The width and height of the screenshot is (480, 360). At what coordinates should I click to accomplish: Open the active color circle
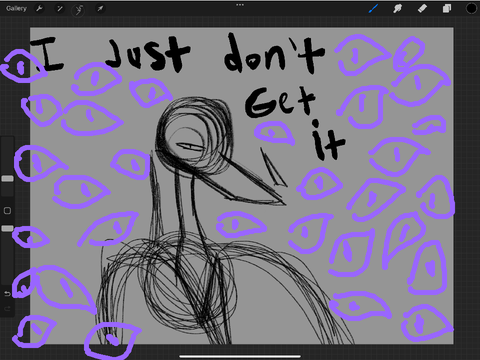click(471, 8)
